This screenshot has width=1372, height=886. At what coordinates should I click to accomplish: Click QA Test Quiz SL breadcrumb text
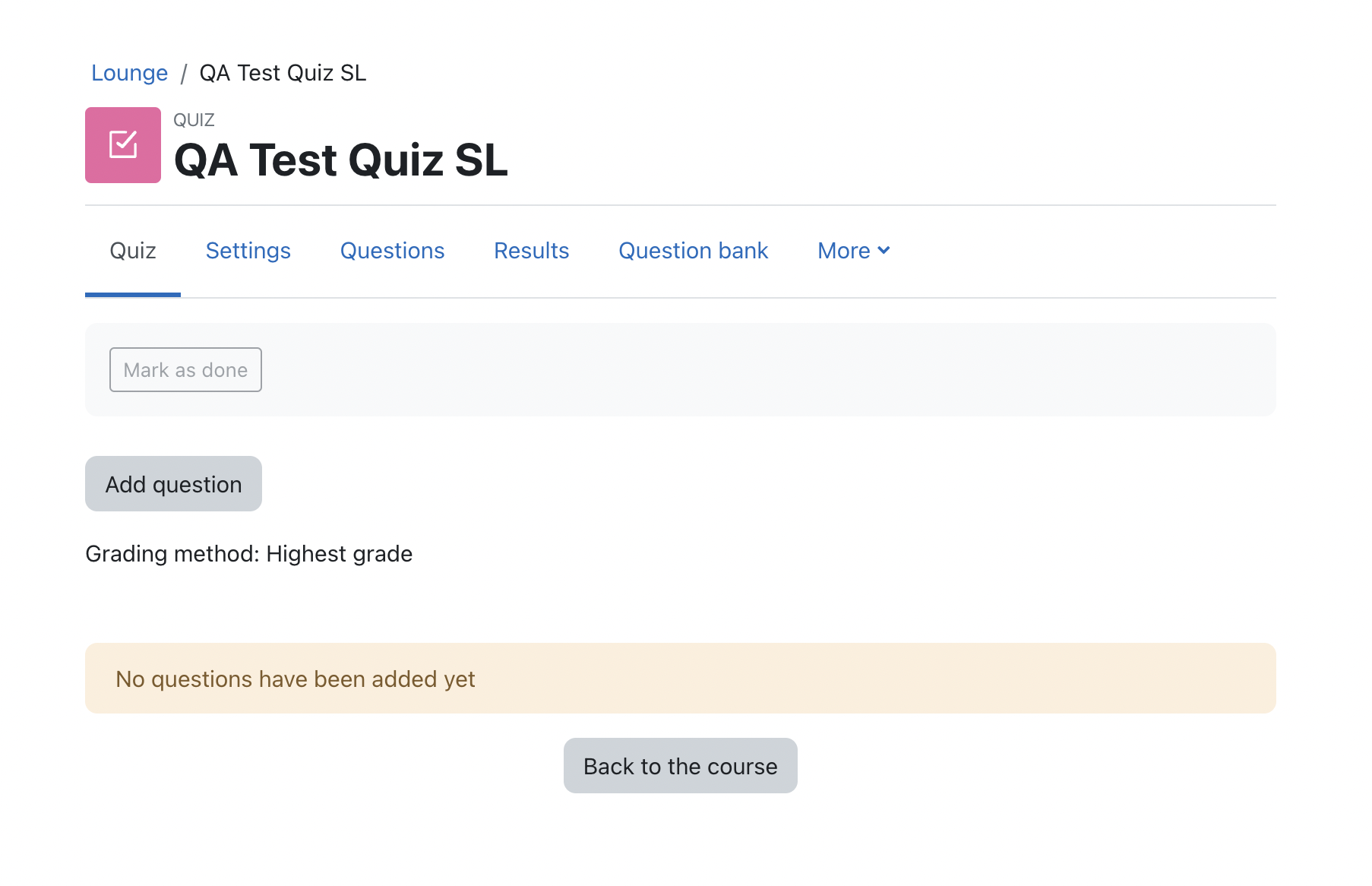[x=283, y=73]
